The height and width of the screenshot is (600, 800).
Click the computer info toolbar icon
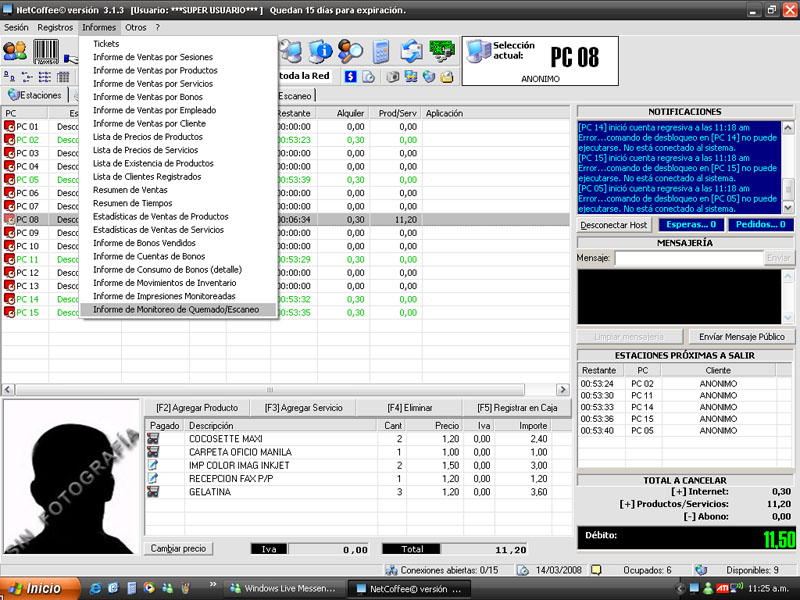pyautogui.click(x=320, y=51)
